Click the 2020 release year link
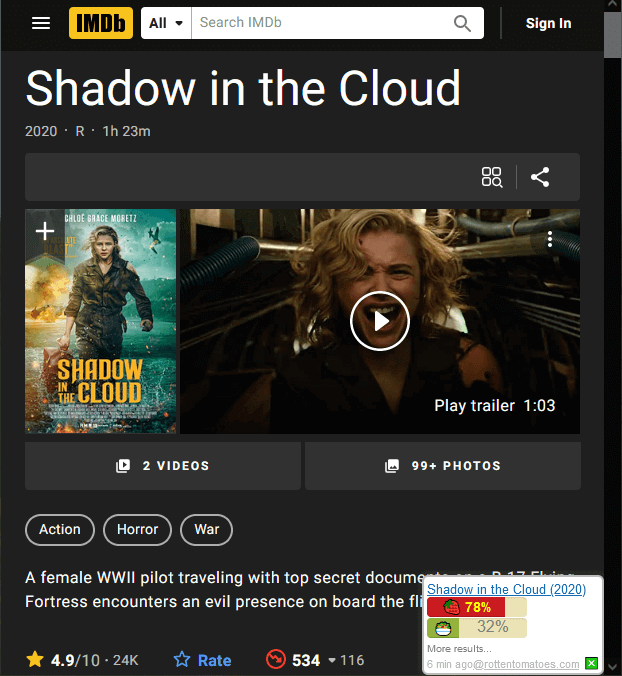Screen dimensions: 622x676 41,131
